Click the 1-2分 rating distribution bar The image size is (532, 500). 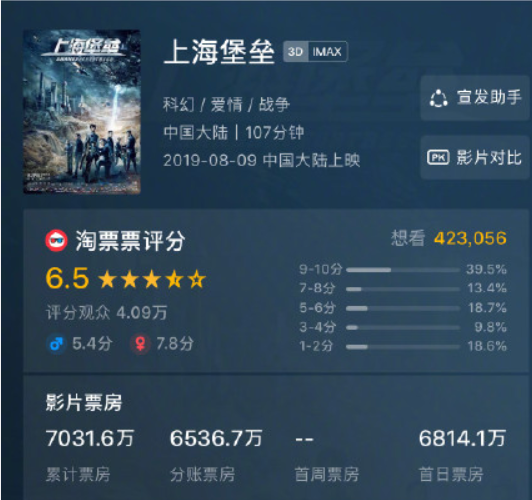pyautogui.click(x=403, y=347)
